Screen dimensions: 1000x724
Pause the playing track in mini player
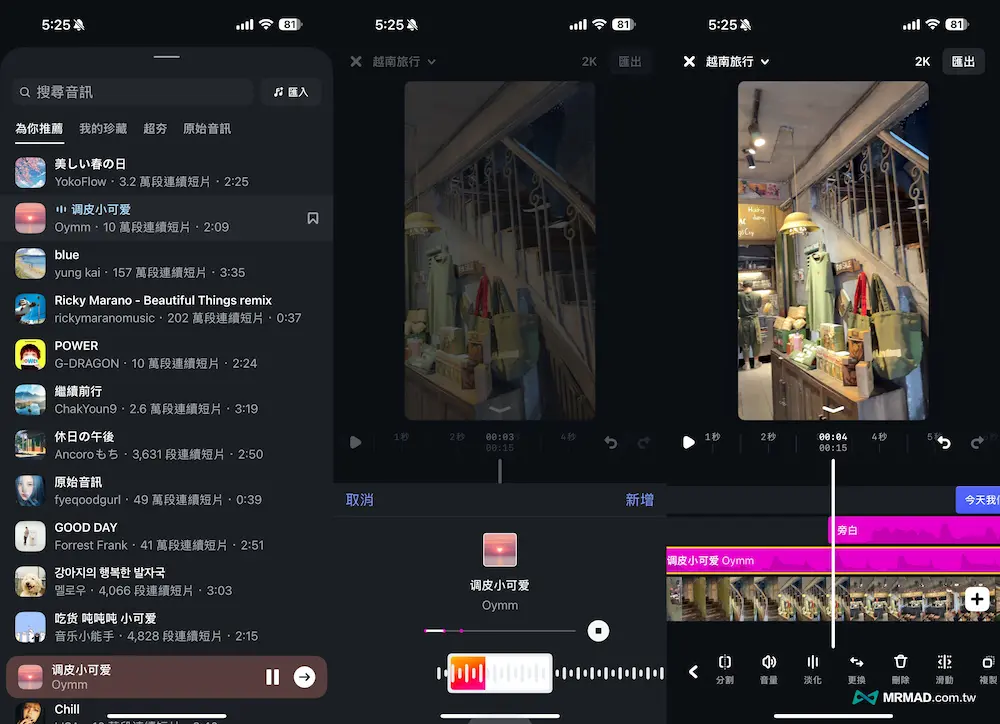pyautogui.click(x=272, y=677)
